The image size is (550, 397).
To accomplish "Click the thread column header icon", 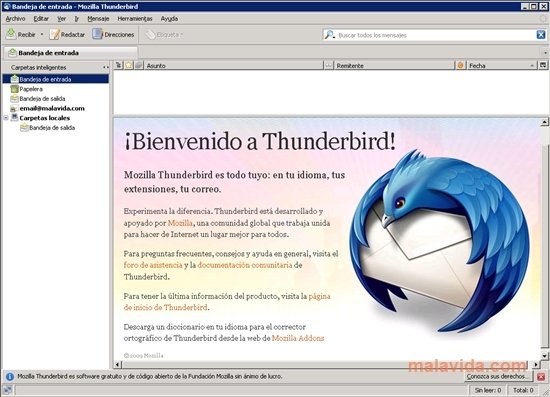I will pos(119,65).
